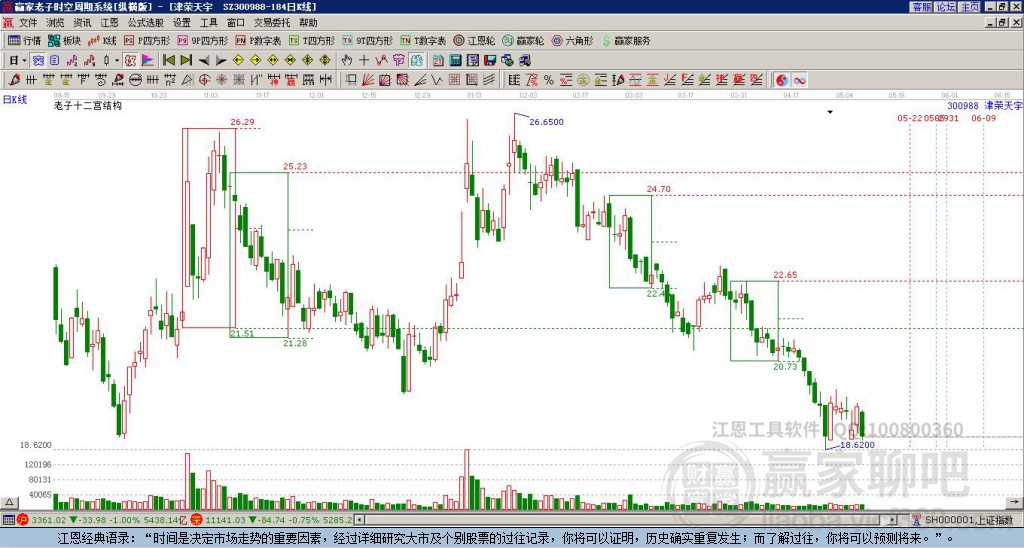
Task: Open the 客服 support link
Action: pyautogui.click(x=922, y=7)
